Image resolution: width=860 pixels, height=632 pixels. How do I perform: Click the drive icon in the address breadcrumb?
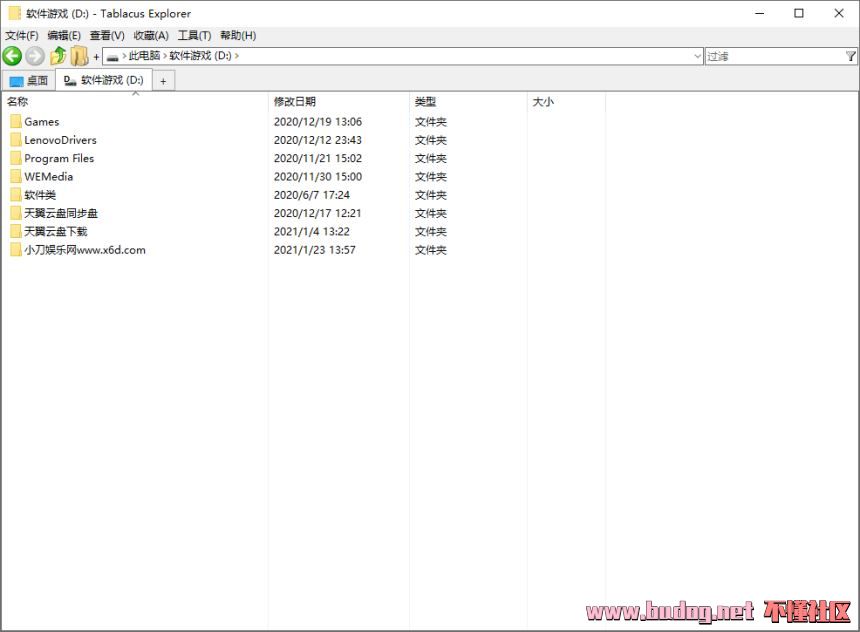point(113,56)
